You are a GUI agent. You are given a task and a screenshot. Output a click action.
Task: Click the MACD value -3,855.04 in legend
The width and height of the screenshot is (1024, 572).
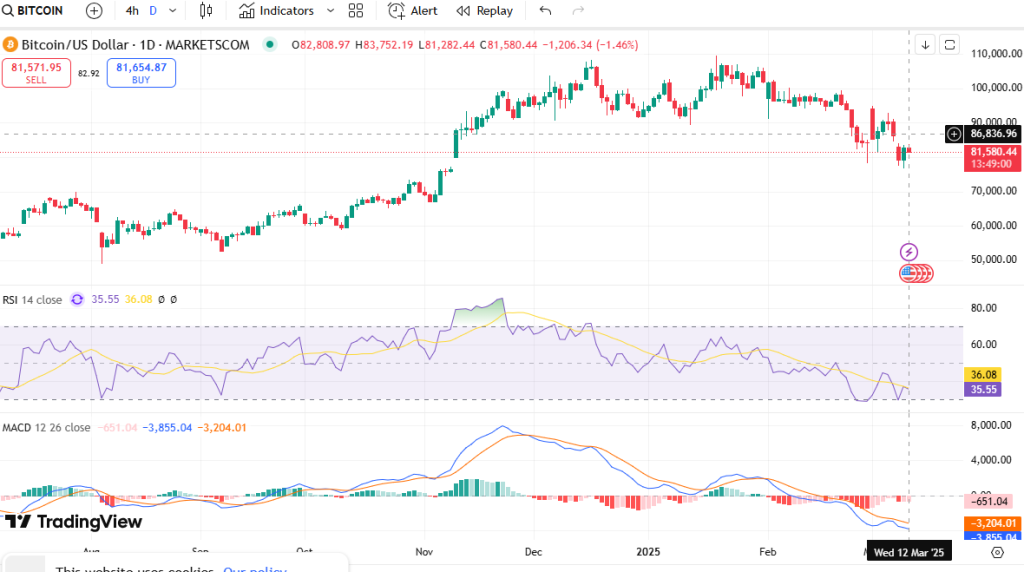pyautogui.click(x=168, y=428)
